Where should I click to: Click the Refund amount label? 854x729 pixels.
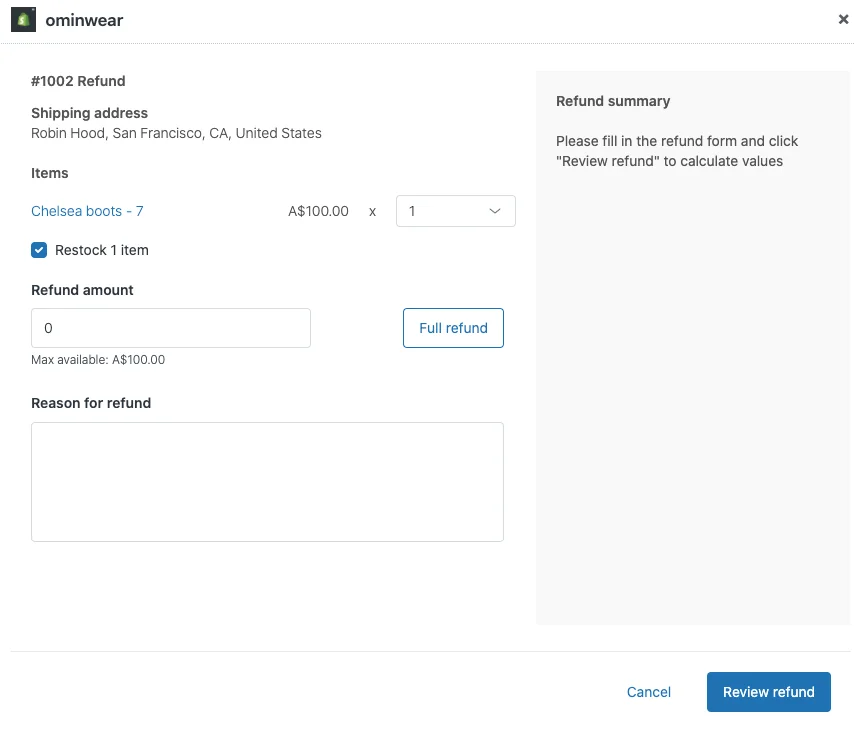(x=82, y=290)
